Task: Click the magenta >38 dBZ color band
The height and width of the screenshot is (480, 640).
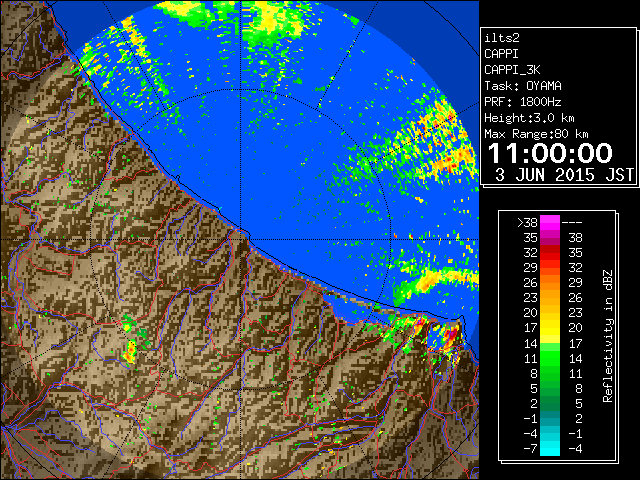Action: point(550,223)
